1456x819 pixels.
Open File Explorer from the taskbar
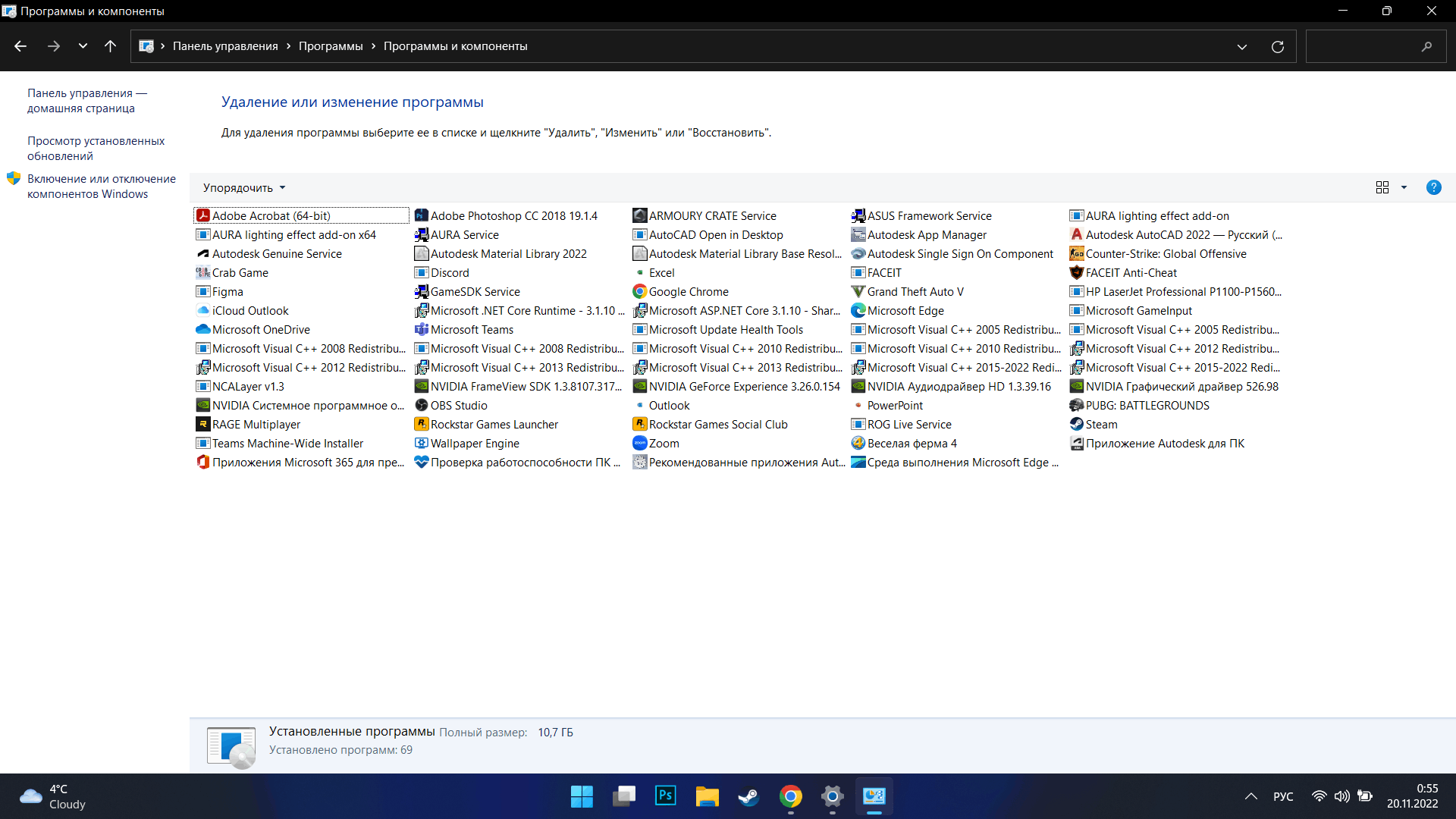[707, 796]
